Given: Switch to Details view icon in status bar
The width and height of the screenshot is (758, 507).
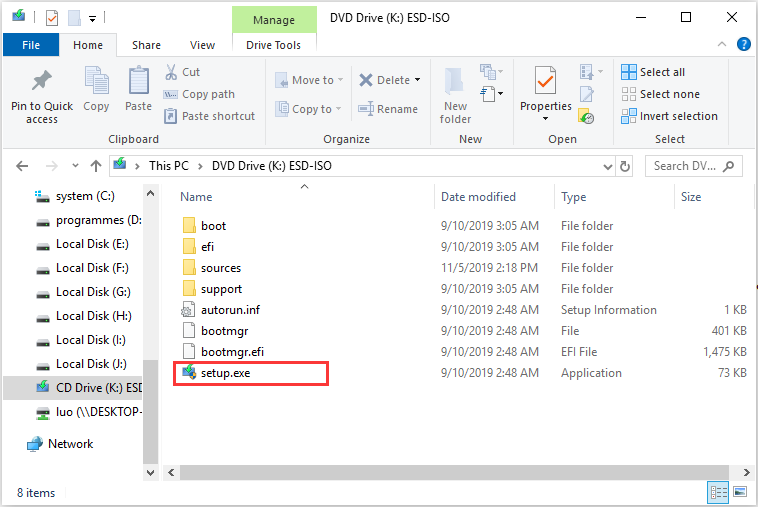Looking at the screenshot, I should (x=718, y=493).
